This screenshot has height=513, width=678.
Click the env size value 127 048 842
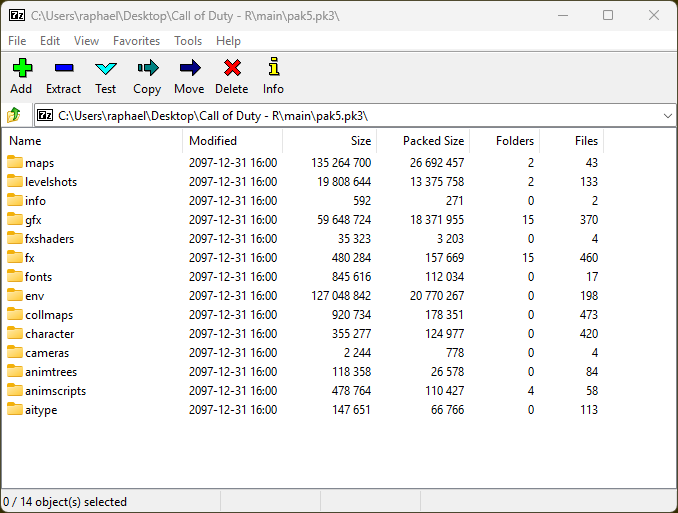(x=341, y=296)
